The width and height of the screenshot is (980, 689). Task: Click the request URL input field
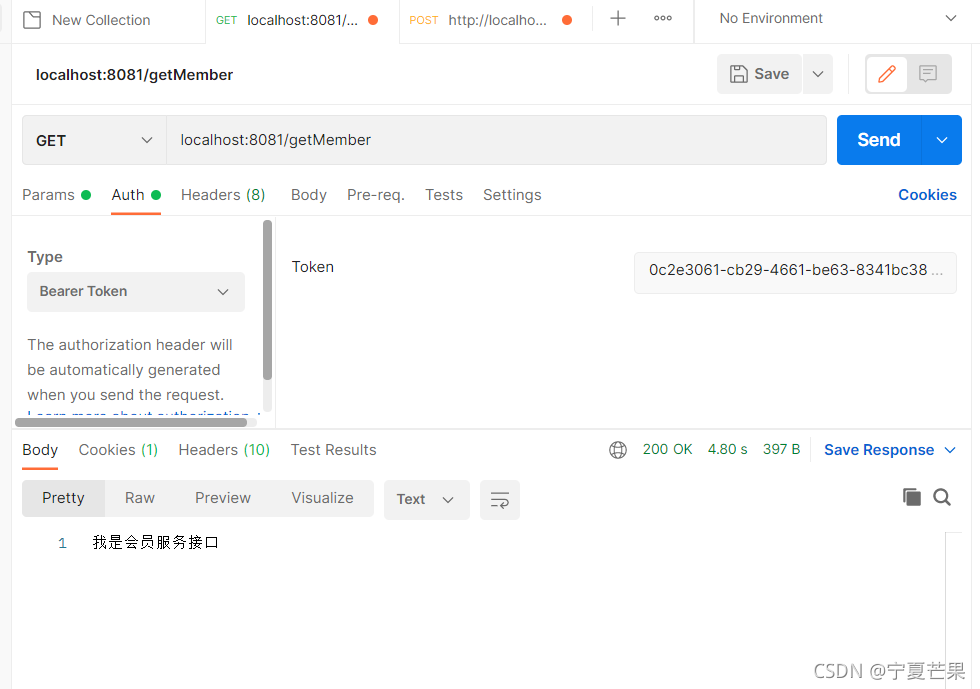[496, 140]
